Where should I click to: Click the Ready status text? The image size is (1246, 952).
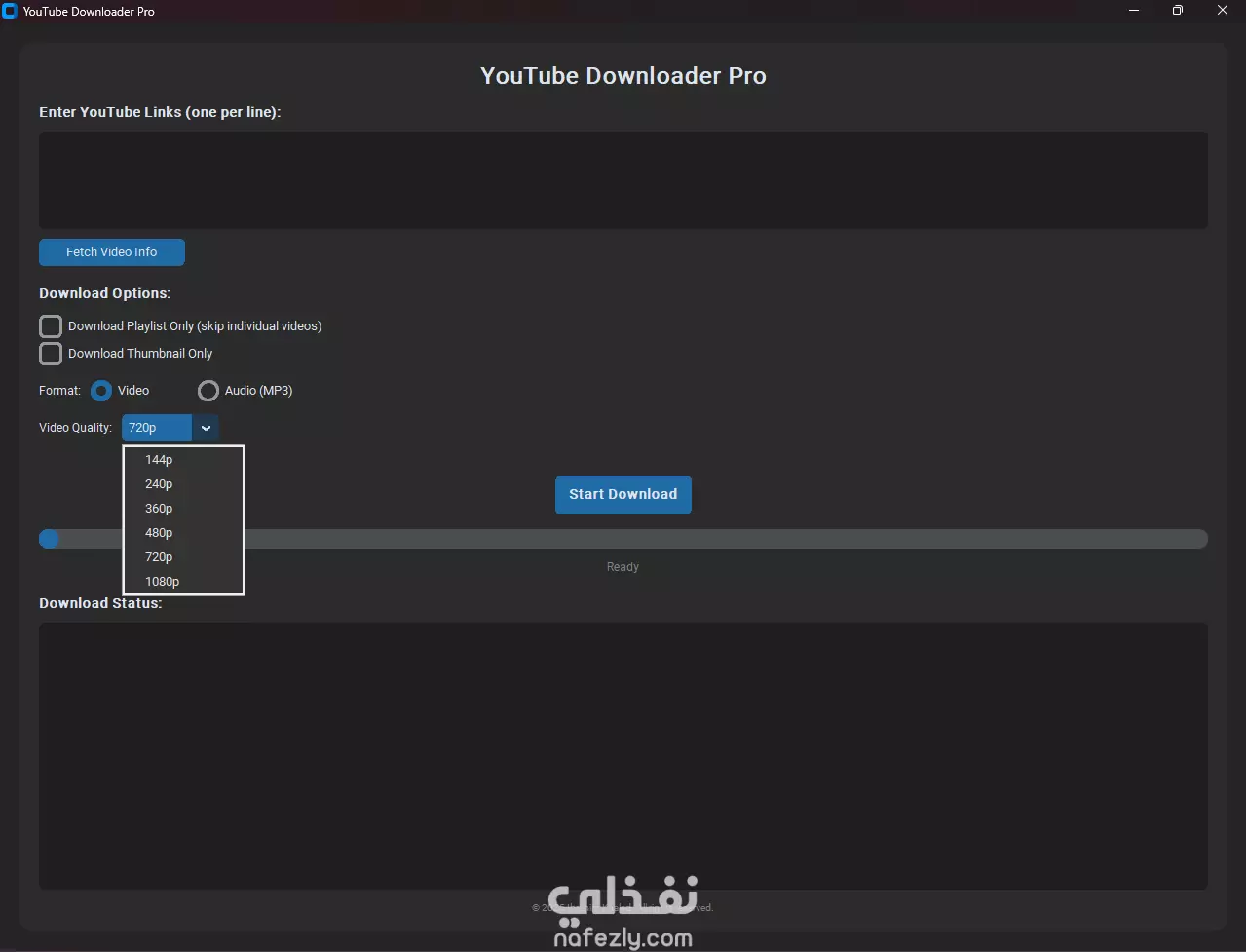623,567
